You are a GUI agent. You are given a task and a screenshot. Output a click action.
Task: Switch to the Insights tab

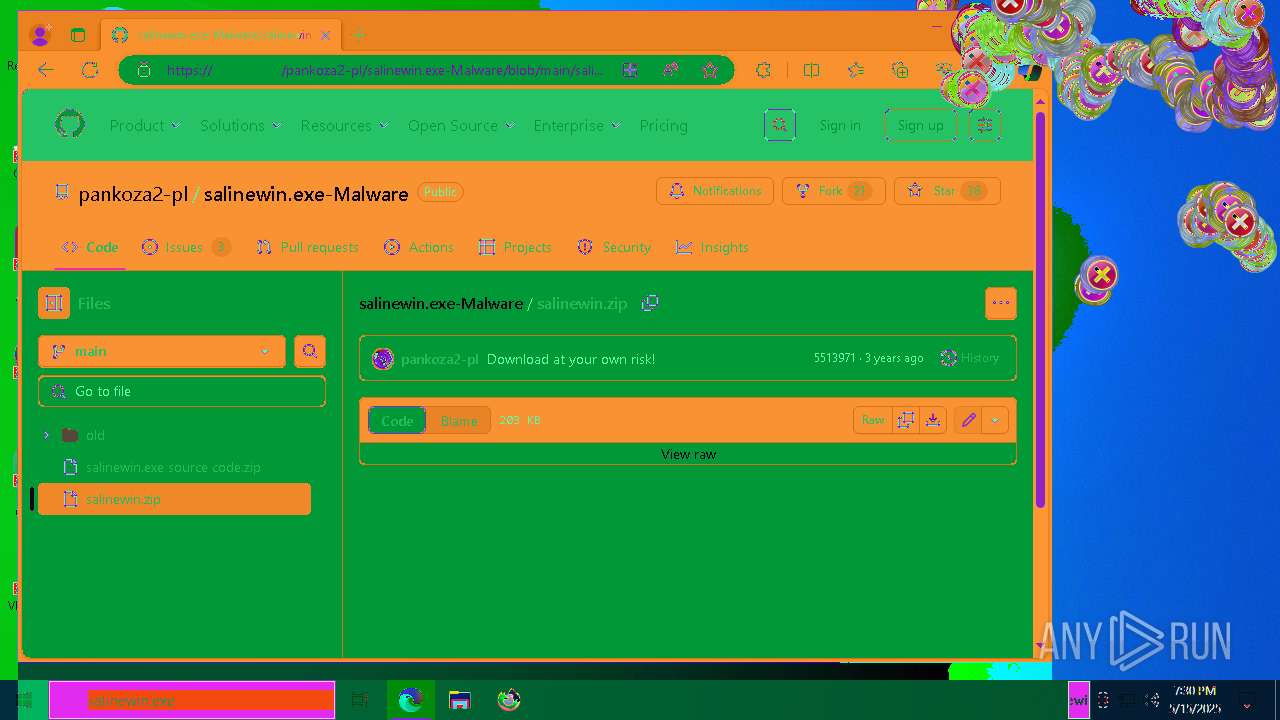pos(712,247)
